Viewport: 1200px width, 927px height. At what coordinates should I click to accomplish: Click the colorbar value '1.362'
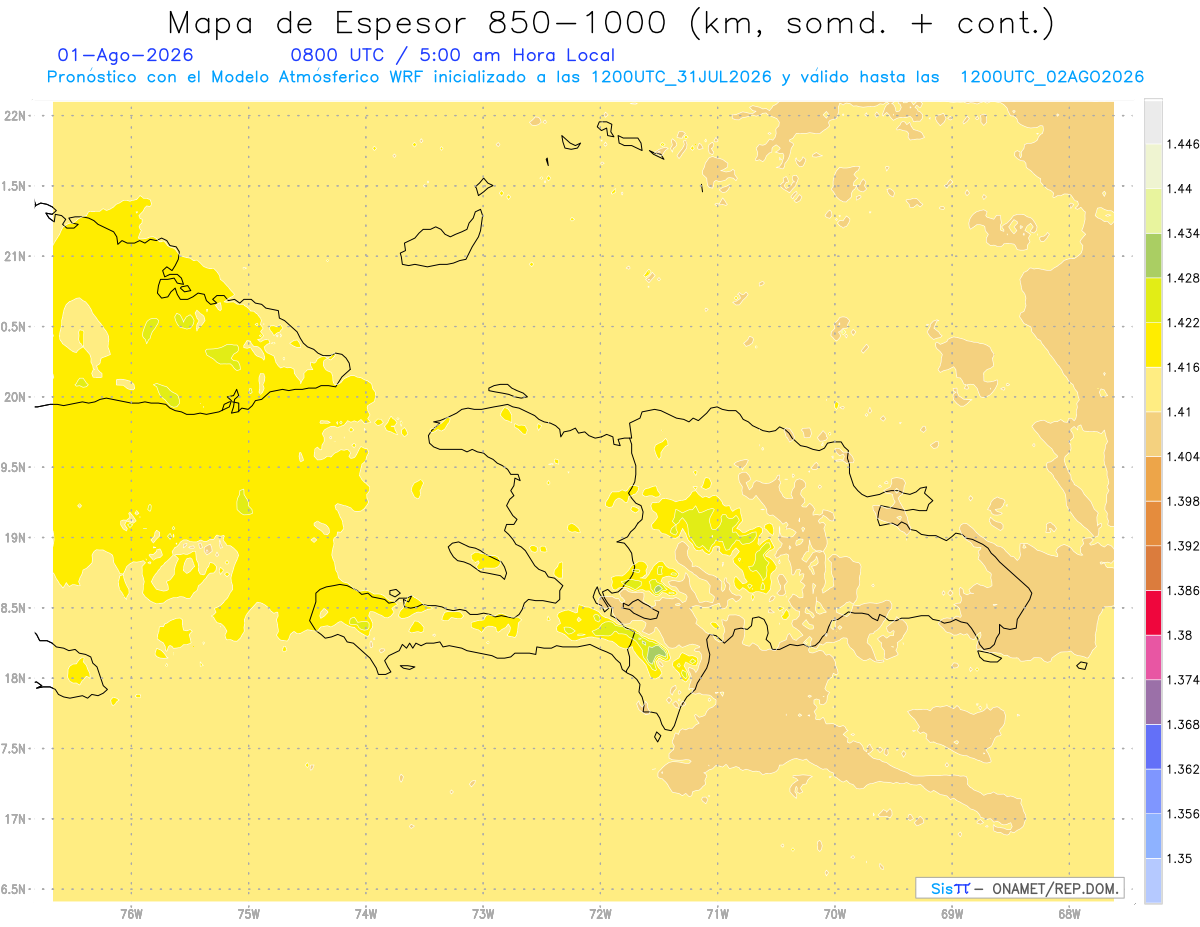pyautogui.click(x=1183, y=769)
